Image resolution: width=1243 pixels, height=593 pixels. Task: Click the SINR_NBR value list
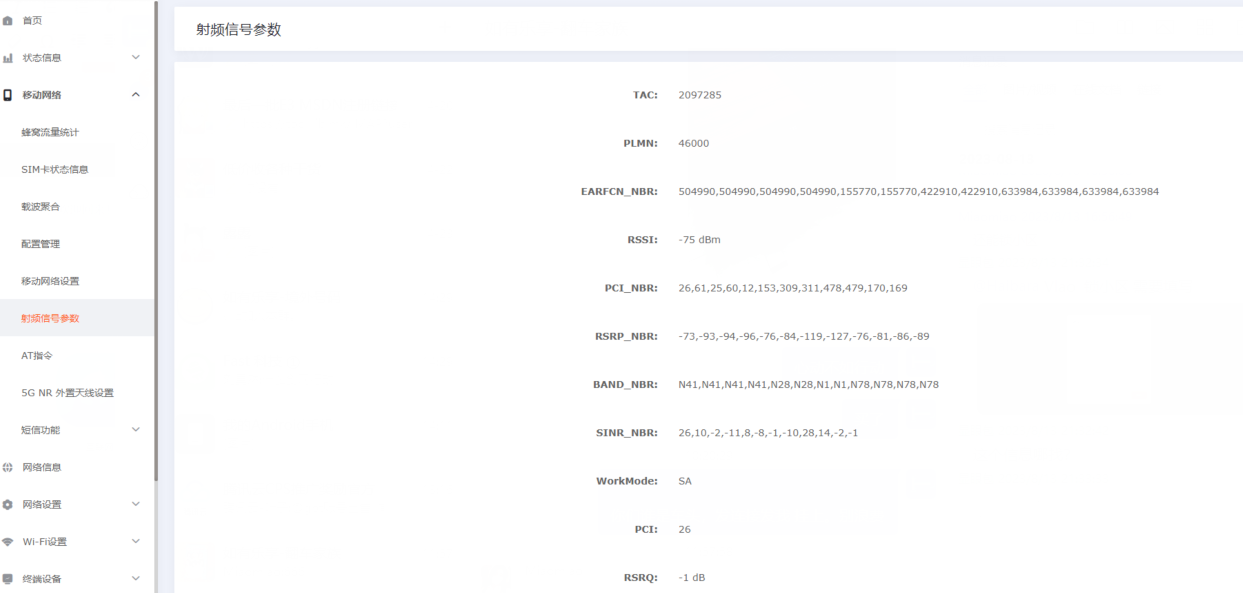pyautogui.click(x=768, y=433)
